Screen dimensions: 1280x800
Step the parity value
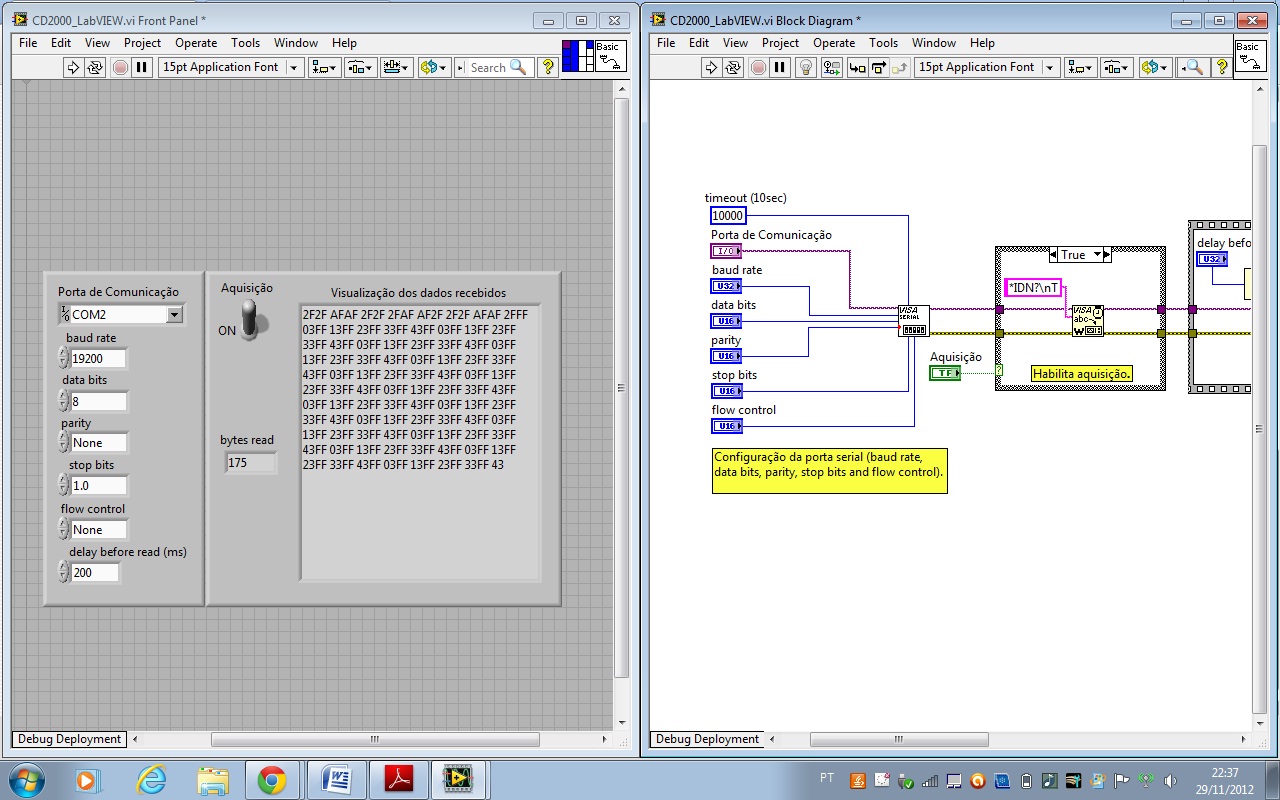[64, 442]
